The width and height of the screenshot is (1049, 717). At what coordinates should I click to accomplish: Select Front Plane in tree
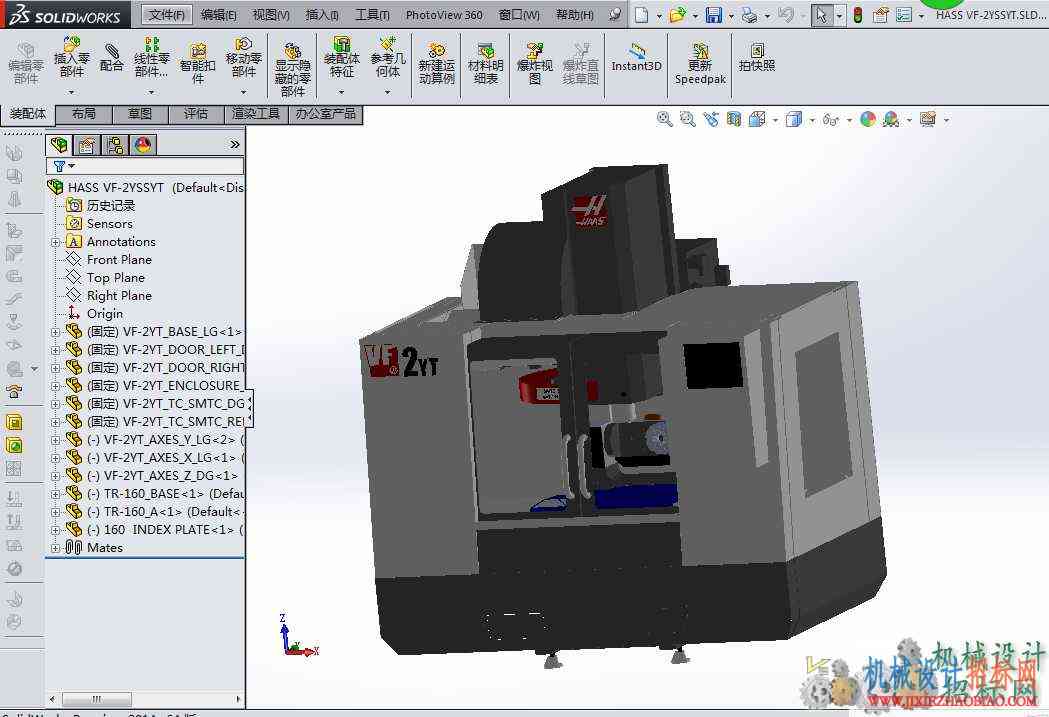click(119, 260)
